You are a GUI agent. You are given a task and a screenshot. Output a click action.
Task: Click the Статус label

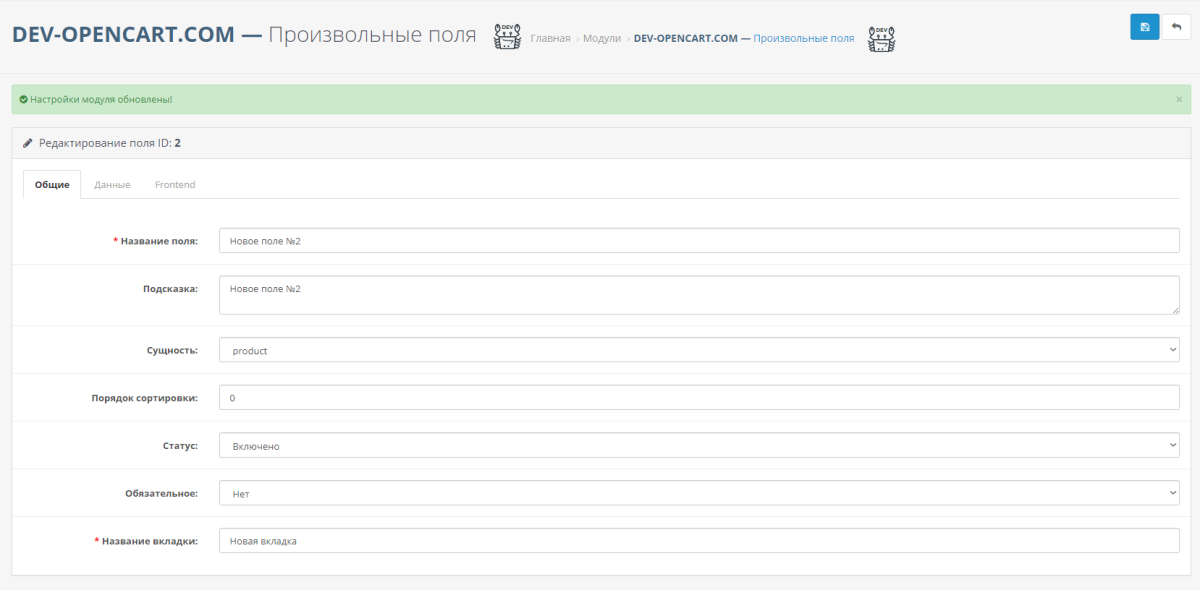(x=180, y=446)
